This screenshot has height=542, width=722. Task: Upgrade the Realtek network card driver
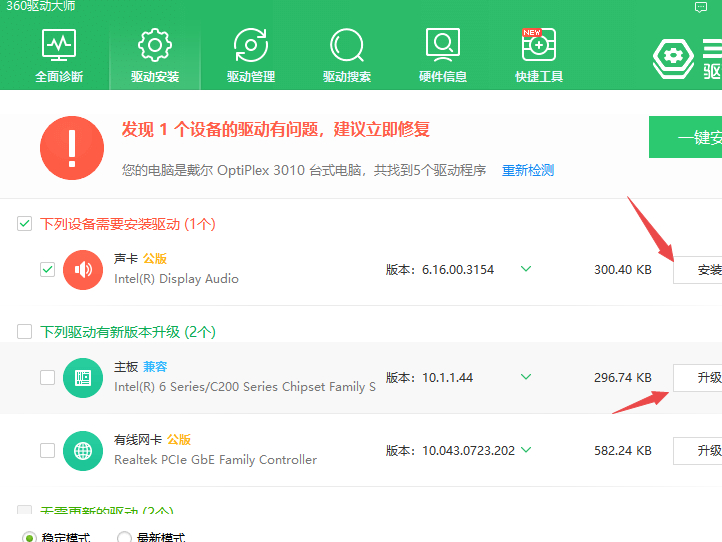[698, 451]
